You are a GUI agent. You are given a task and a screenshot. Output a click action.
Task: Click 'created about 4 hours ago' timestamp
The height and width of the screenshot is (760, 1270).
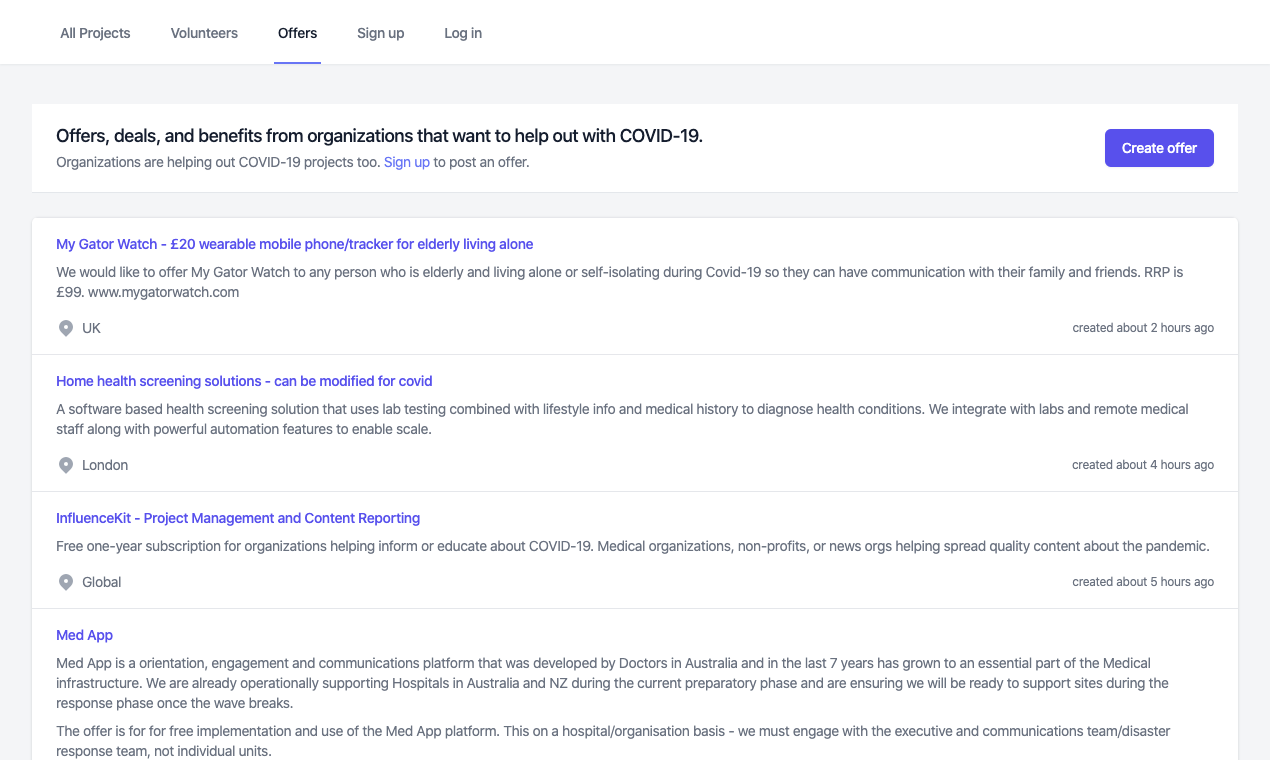pyautogui.click(x=1143, y=465)
